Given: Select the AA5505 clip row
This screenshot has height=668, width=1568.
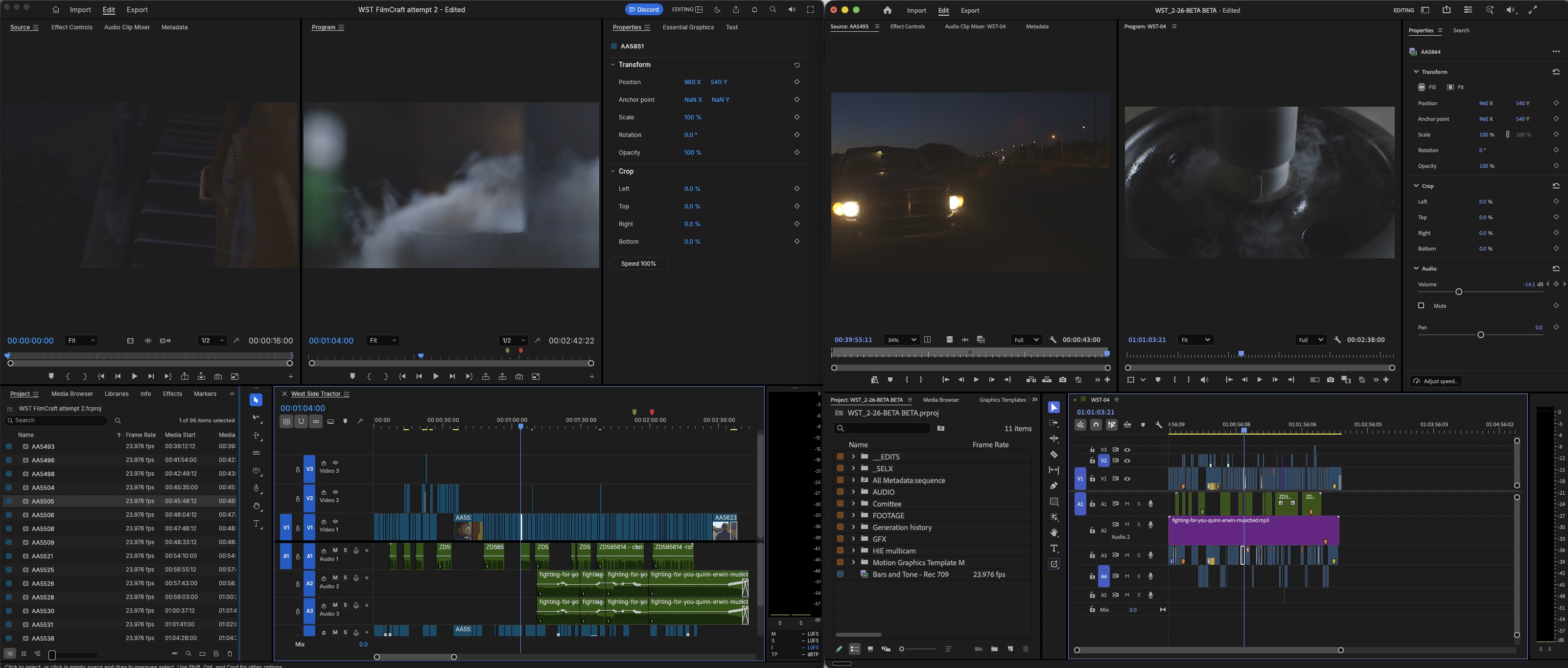Looking at the screenshot, I should pos(120,501).
